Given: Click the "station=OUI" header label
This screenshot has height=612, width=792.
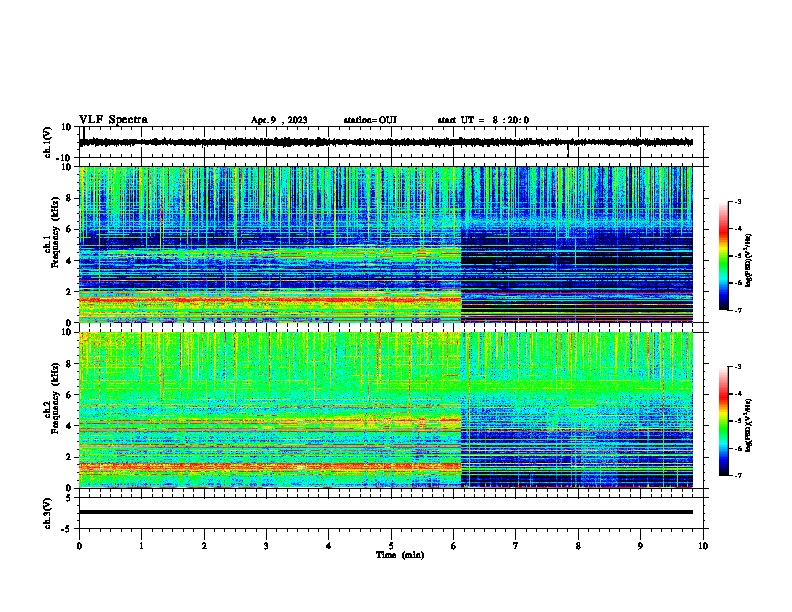Looking at the screenshot, I should (x=370, y=120).
